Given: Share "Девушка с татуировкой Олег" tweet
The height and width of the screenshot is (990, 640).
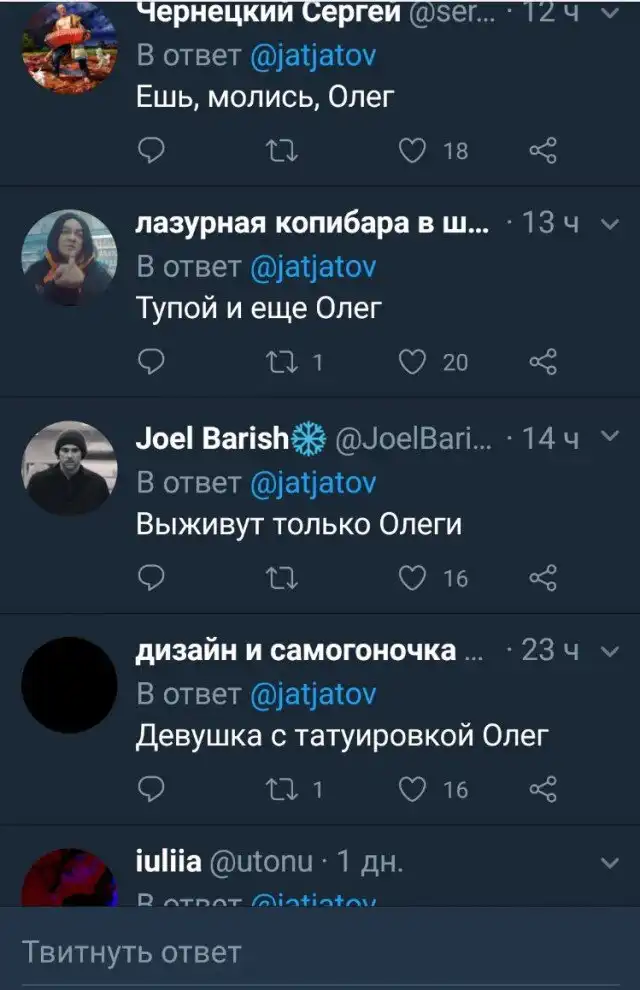Looking at the screenshot, I should 543,789.
